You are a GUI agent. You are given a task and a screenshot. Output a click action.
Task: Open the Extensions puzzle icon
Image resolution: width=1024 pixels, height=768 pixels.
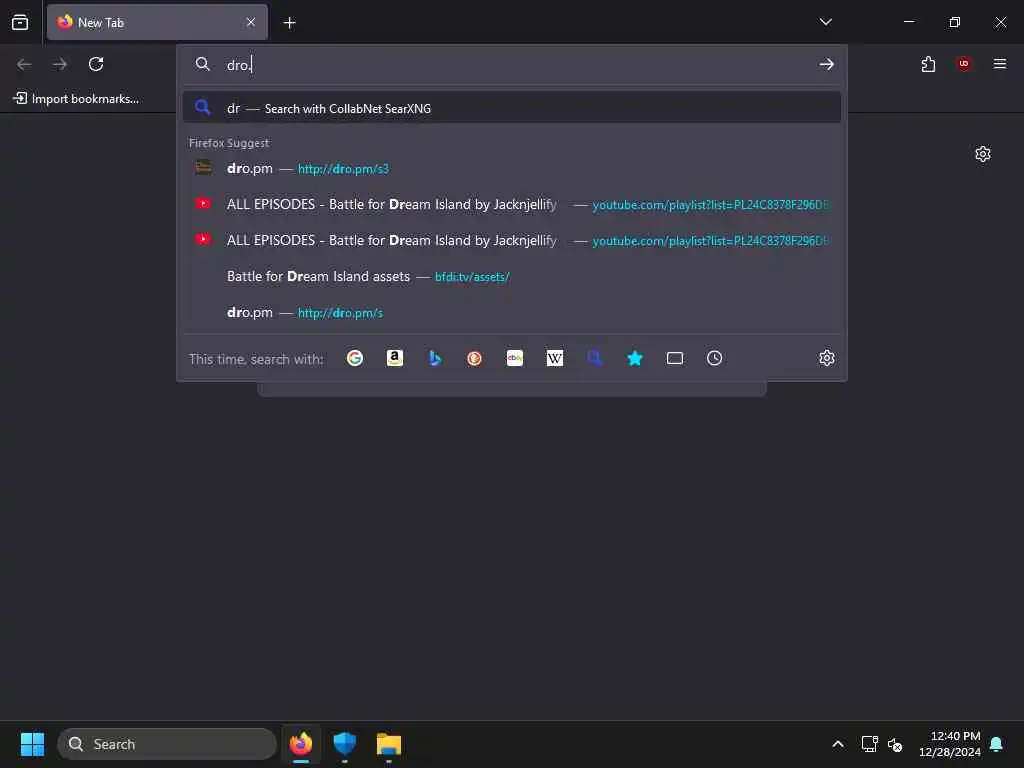click(x=928, y=64)
